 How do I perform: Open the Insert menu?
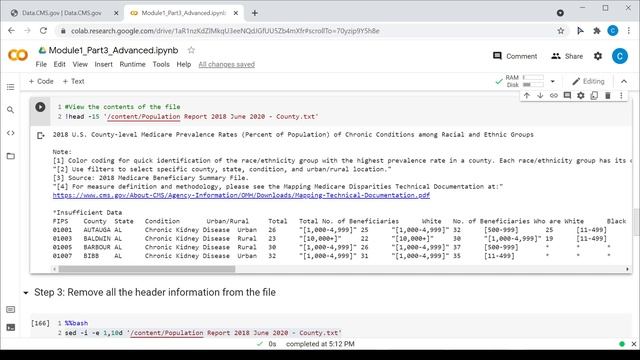(103, 64)
